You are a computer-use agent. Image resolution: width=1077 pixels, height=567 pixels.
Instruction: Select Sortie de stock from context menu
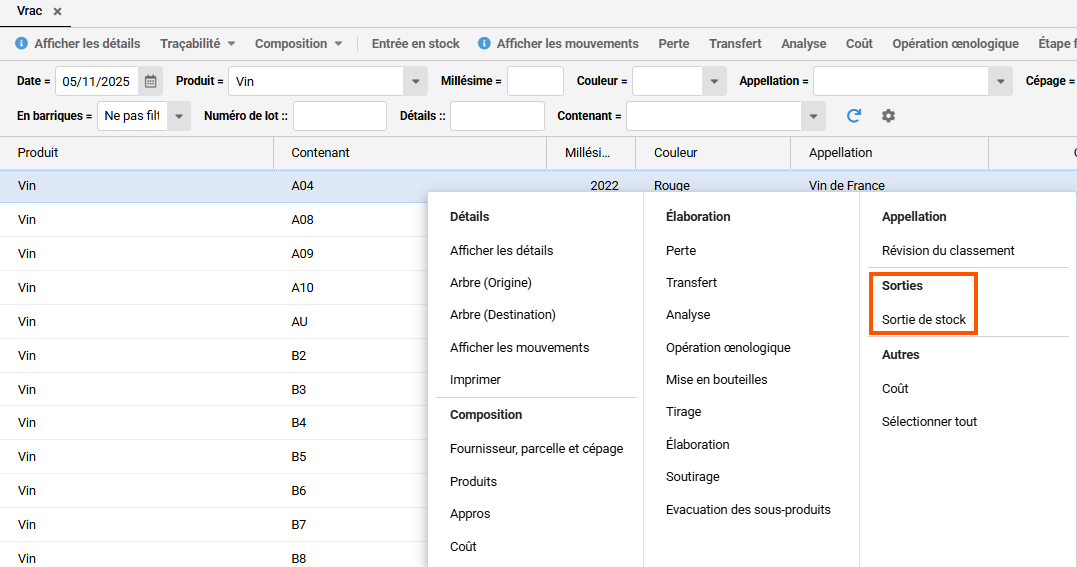(x=923, y=320)
